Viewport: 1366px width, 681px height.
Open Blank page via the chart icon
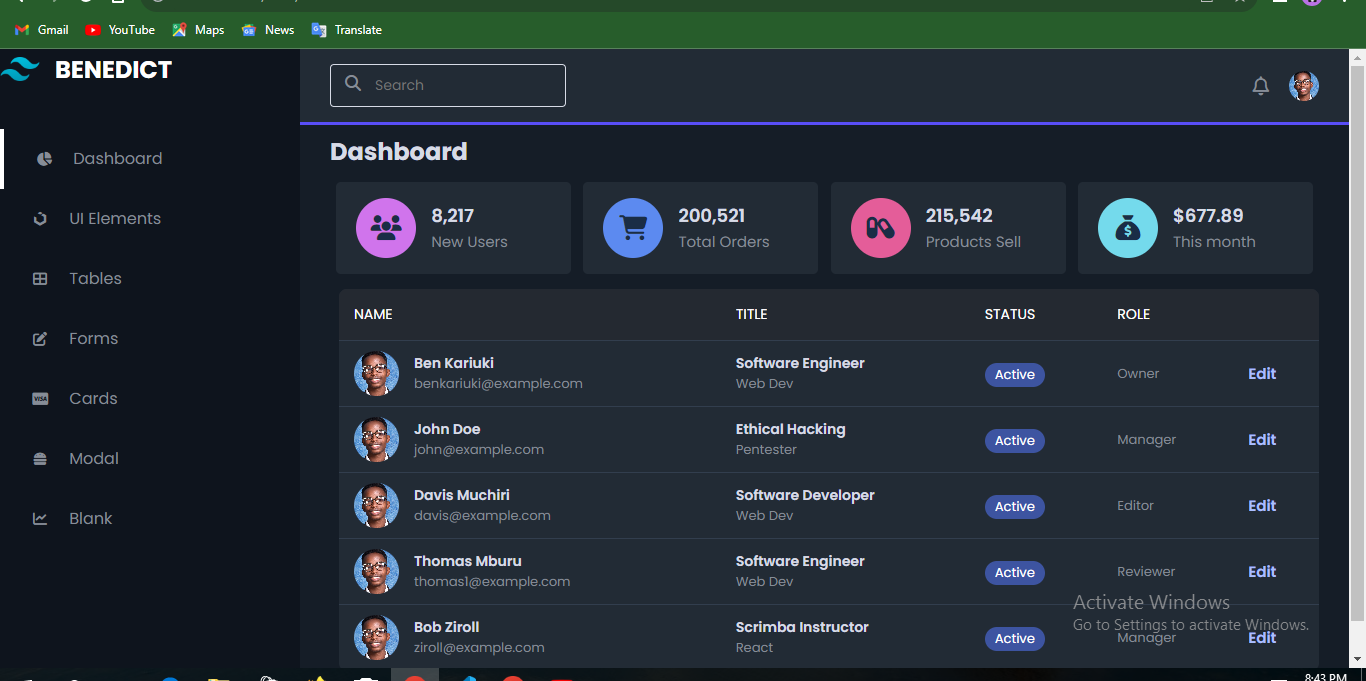[40, 518]
